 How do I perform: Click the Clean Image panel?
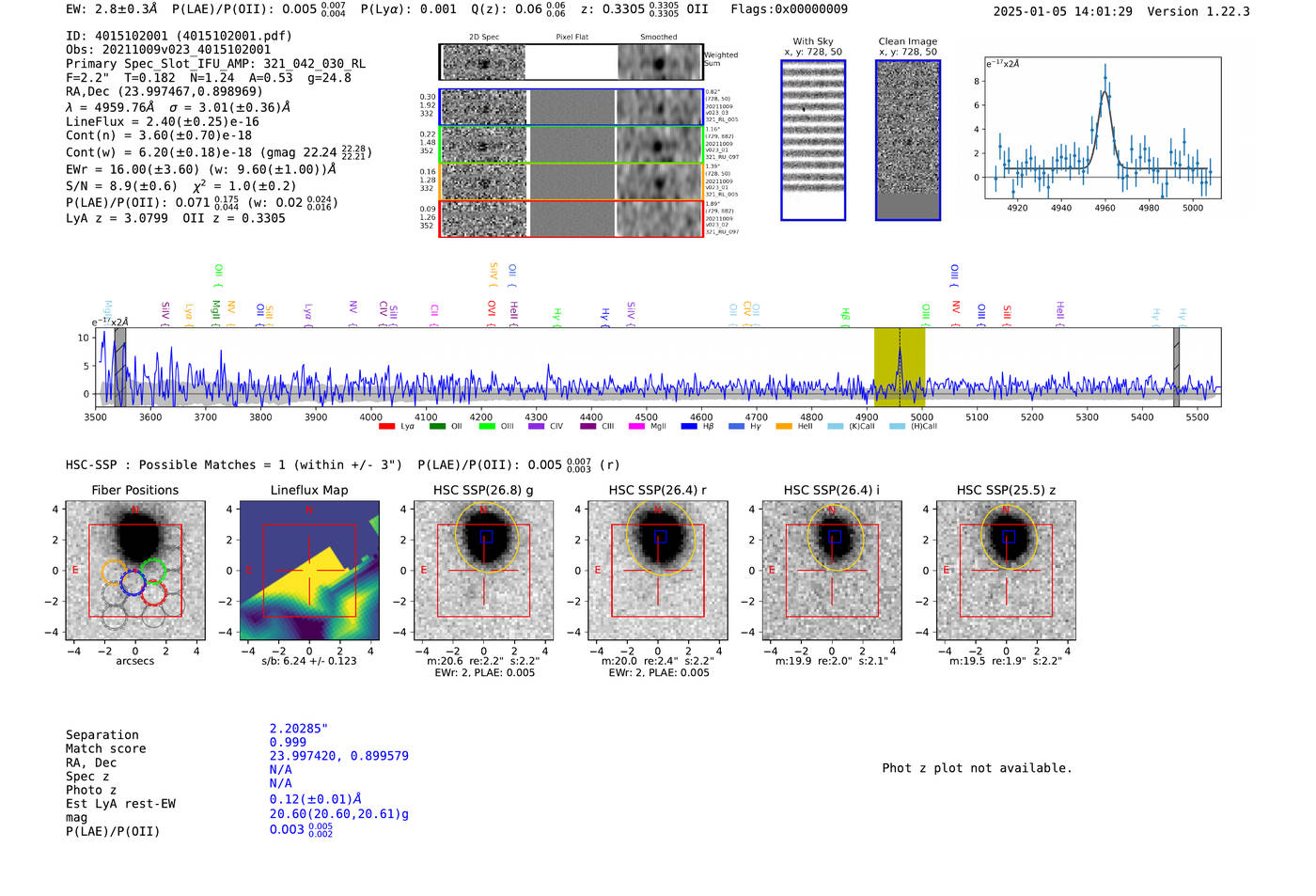click(908, 140)
